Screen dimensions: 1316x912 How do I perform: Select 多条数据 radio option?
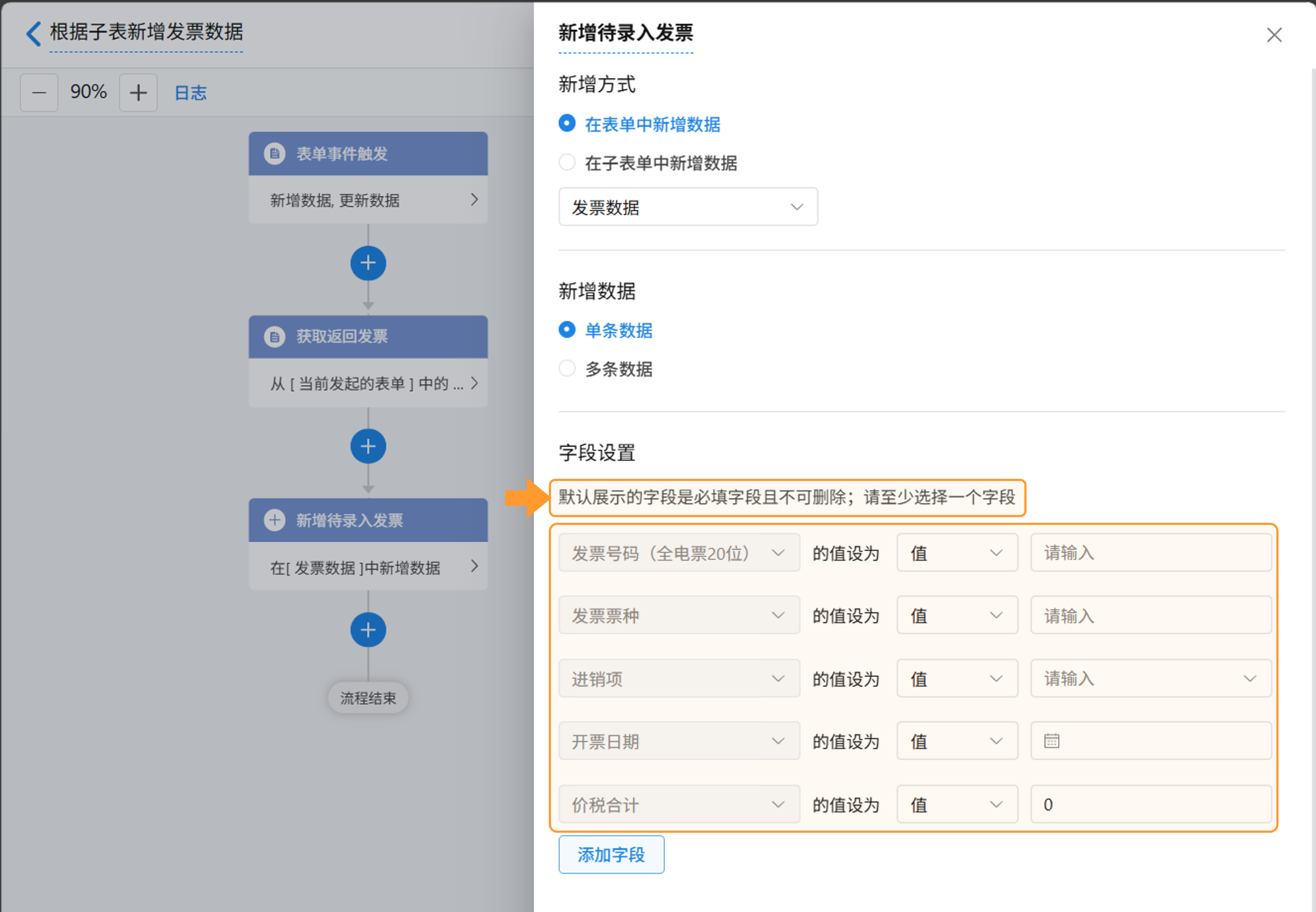(x=566, y=369)
